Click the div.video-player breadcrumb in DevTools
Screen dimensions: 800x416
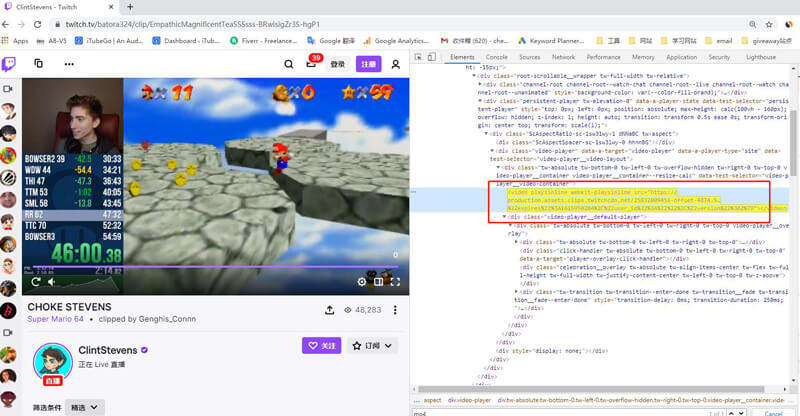(469, 400)
